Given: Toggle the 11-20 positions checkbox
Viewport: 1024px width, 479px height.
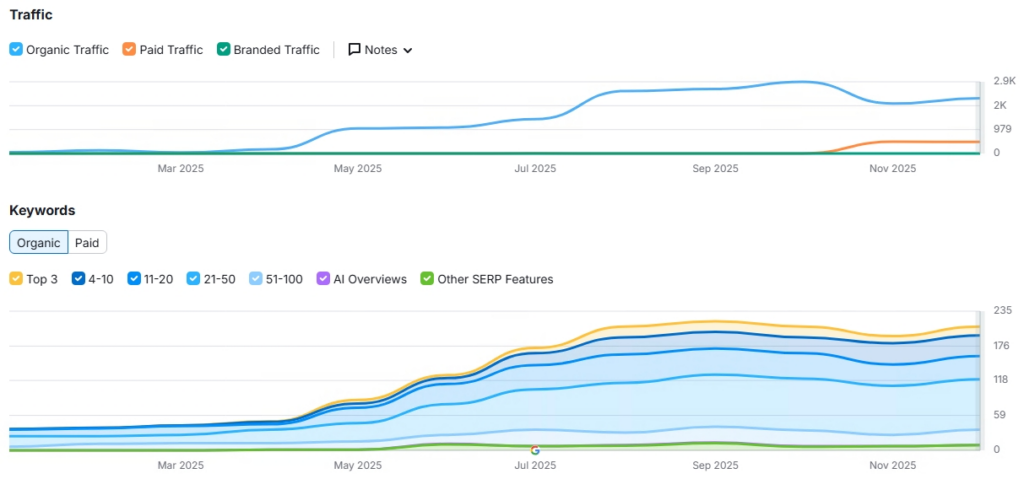Looking at the screenshot, I should pyautogui.click(x=134, y=279).
